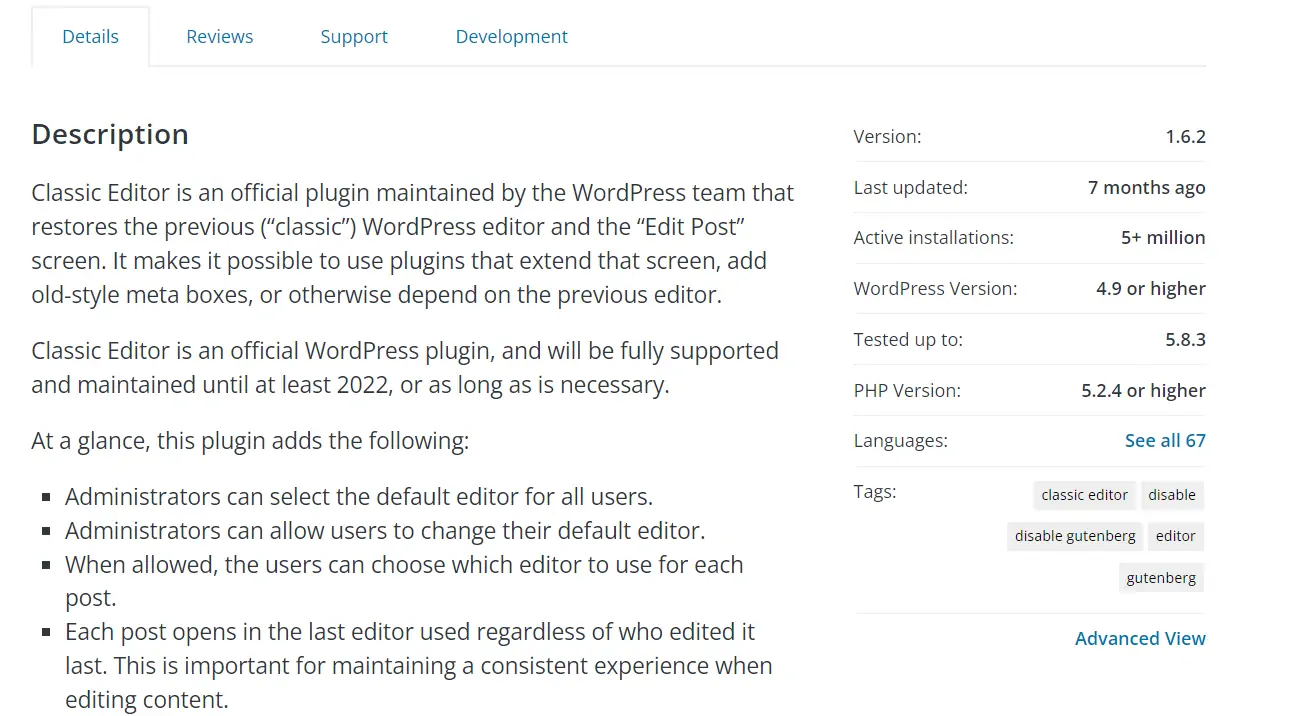Open the Advanced View link
Viewport: 1292px width, 716px height.
1140,639
